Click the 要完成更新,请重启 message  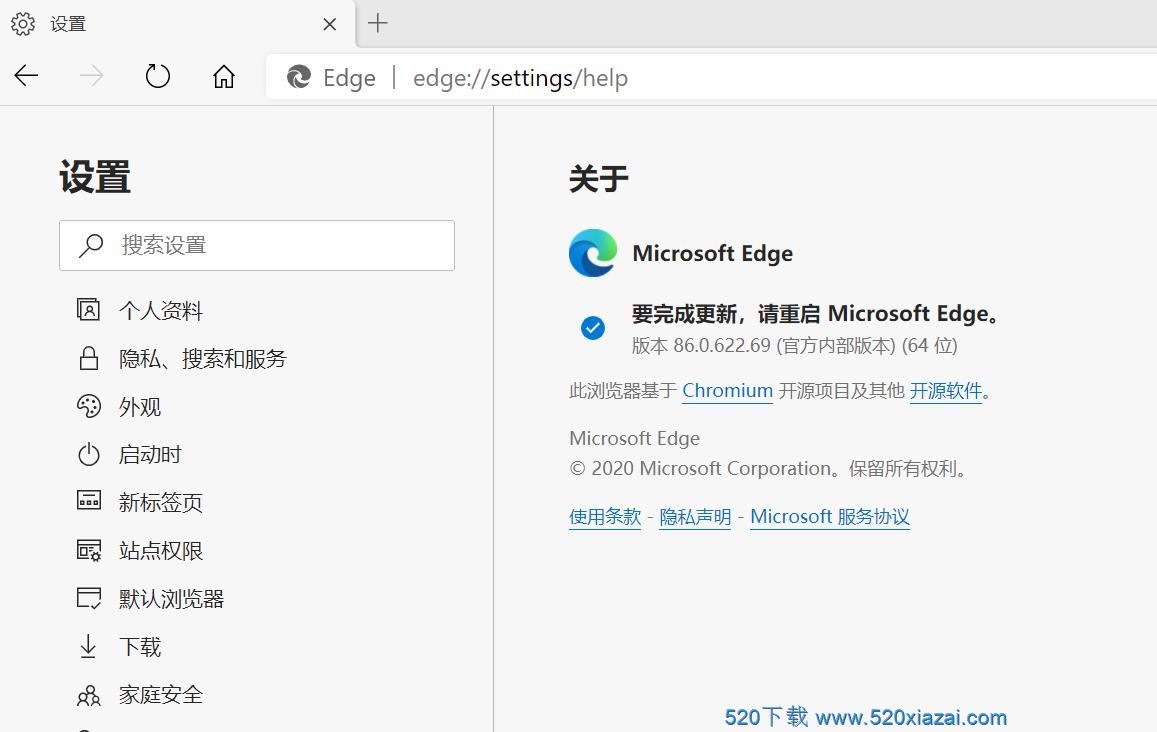[816, 314]
